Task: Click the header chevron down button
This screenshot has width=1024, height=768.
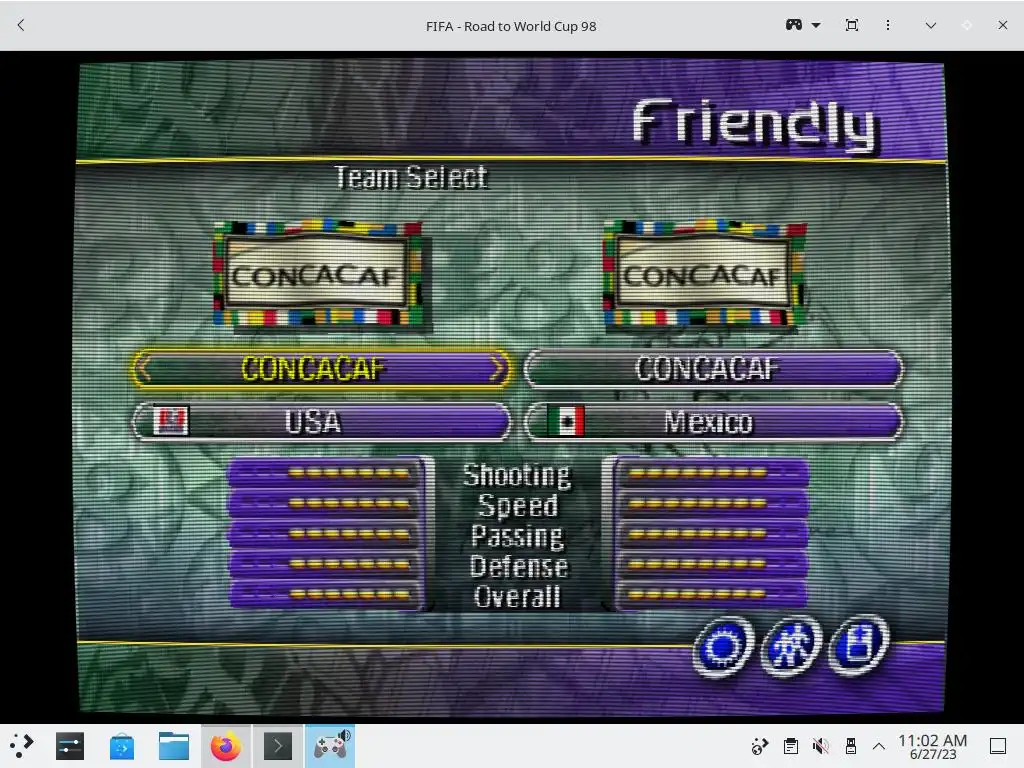Action: (x=931, y=25)
